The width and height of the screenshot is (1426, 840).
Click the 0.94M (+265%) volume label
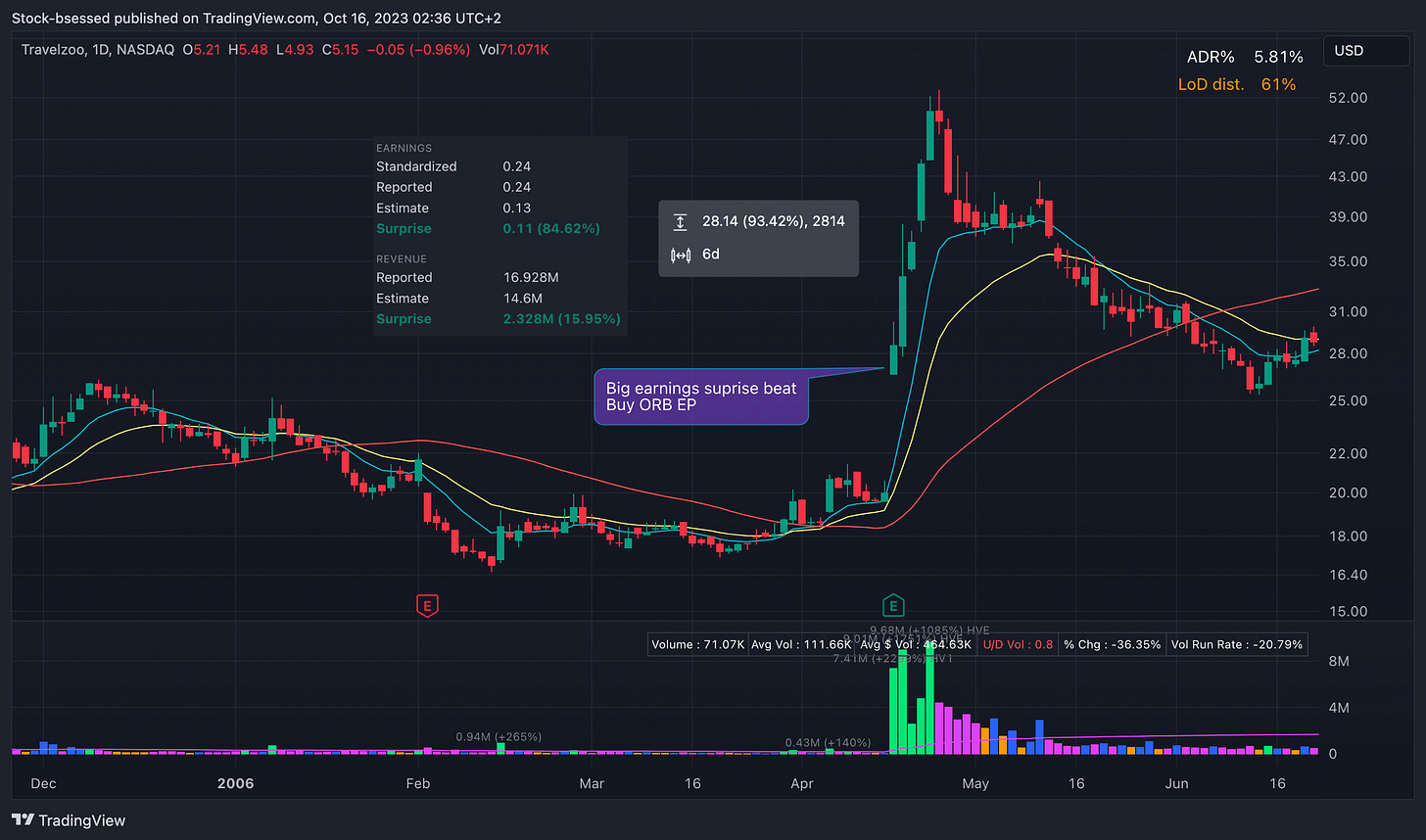pyautogui.click(x=499, y=736)
